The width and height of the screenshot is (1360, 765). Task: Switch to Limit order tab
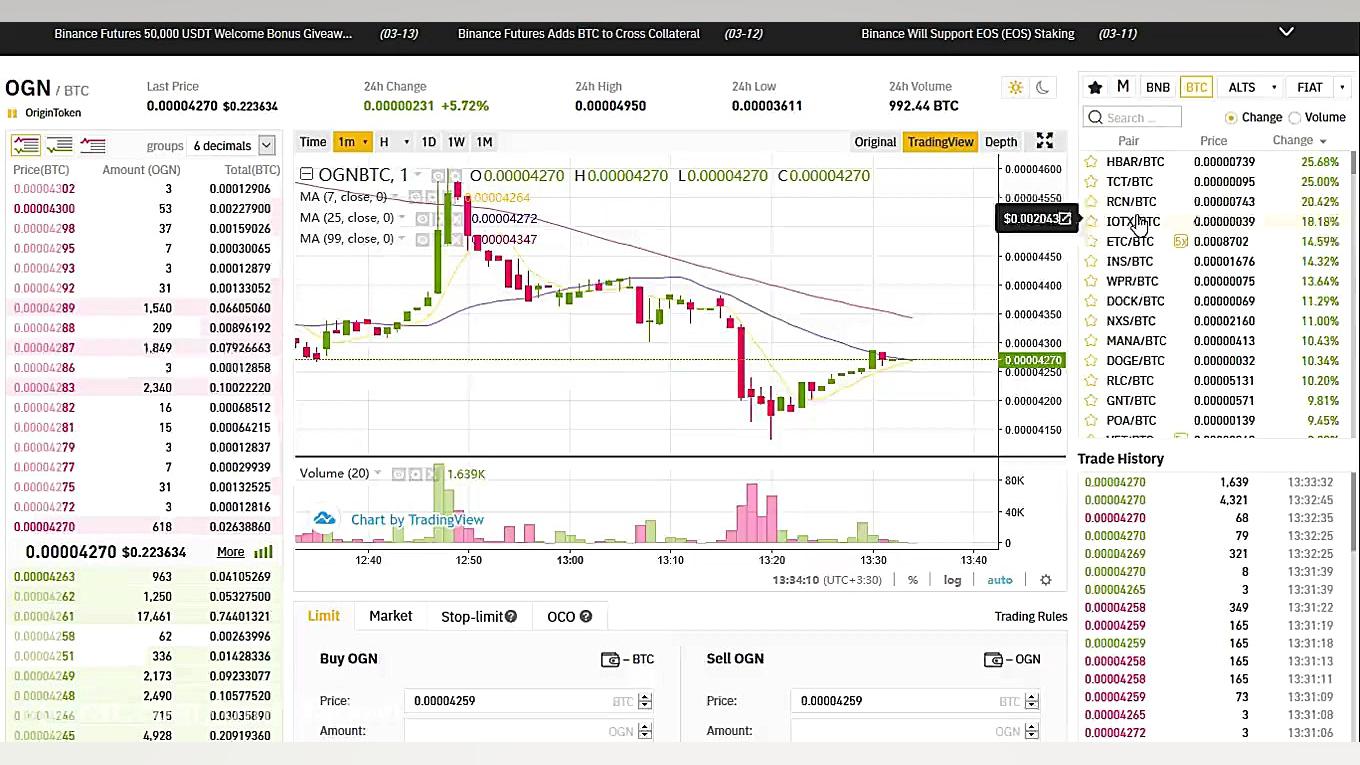(323, 616)
